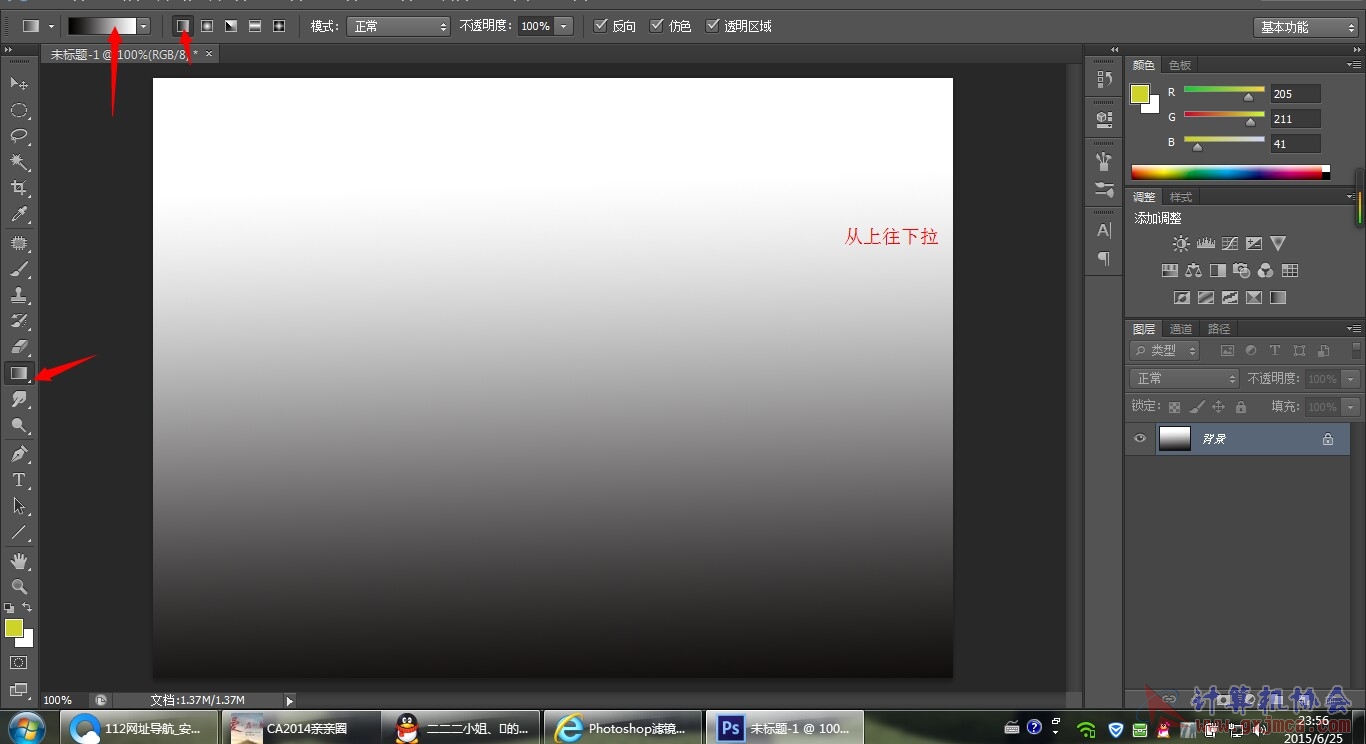The height and width of the screenshot is (744, 1366).
Task: Select the Magic Wand tool
Action: pyautogui.click(x=18, y=162)
